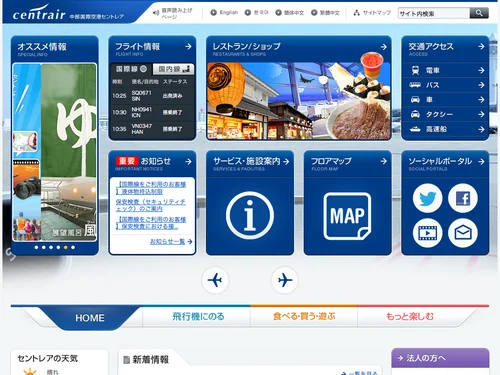Click the オススメ情報 heading
The width and height of the screenshot is (500, 375).
click(42, 46)
